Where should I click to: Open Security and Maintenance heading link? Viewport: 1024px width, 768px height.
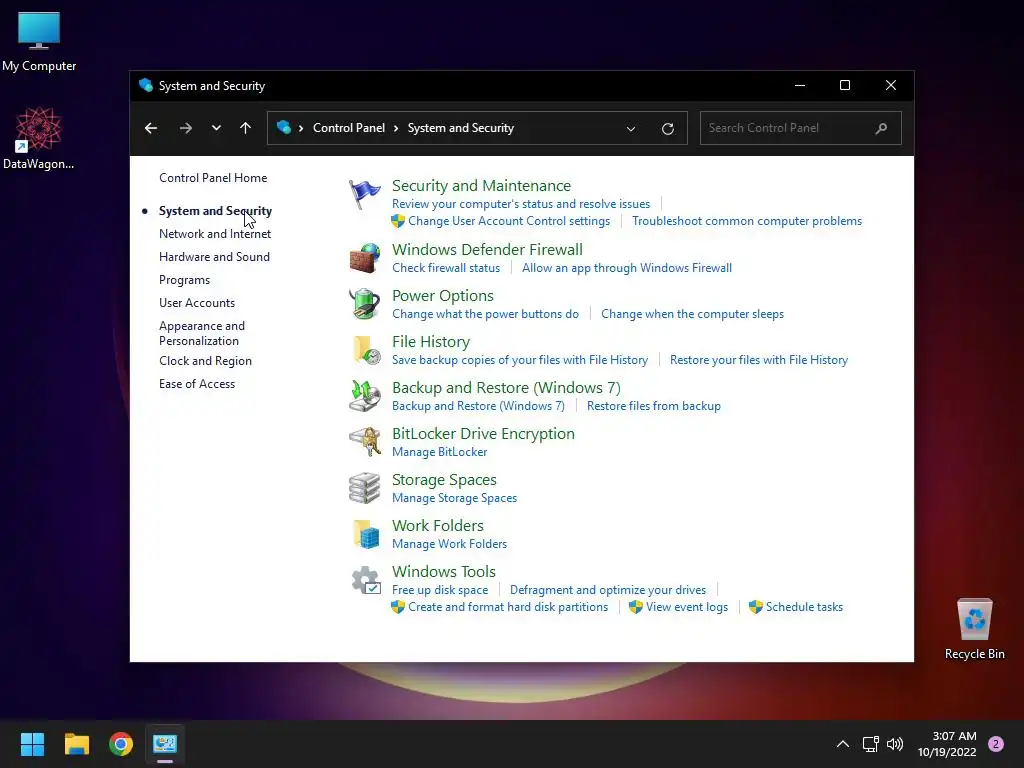pyautogui.click(x=481, y=185)
